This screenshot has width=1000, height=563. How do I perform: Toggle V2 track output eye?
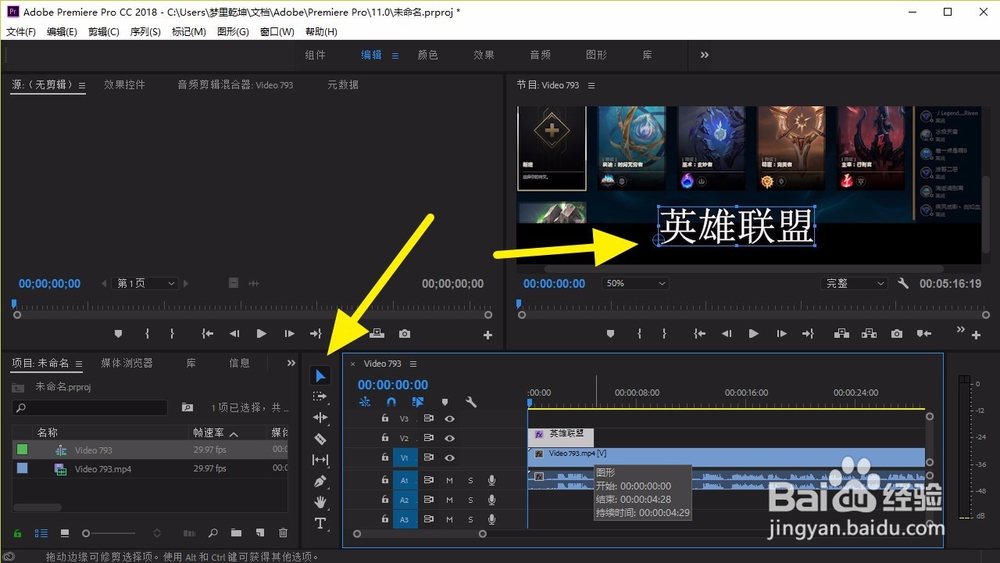click(x=450, y=438)
